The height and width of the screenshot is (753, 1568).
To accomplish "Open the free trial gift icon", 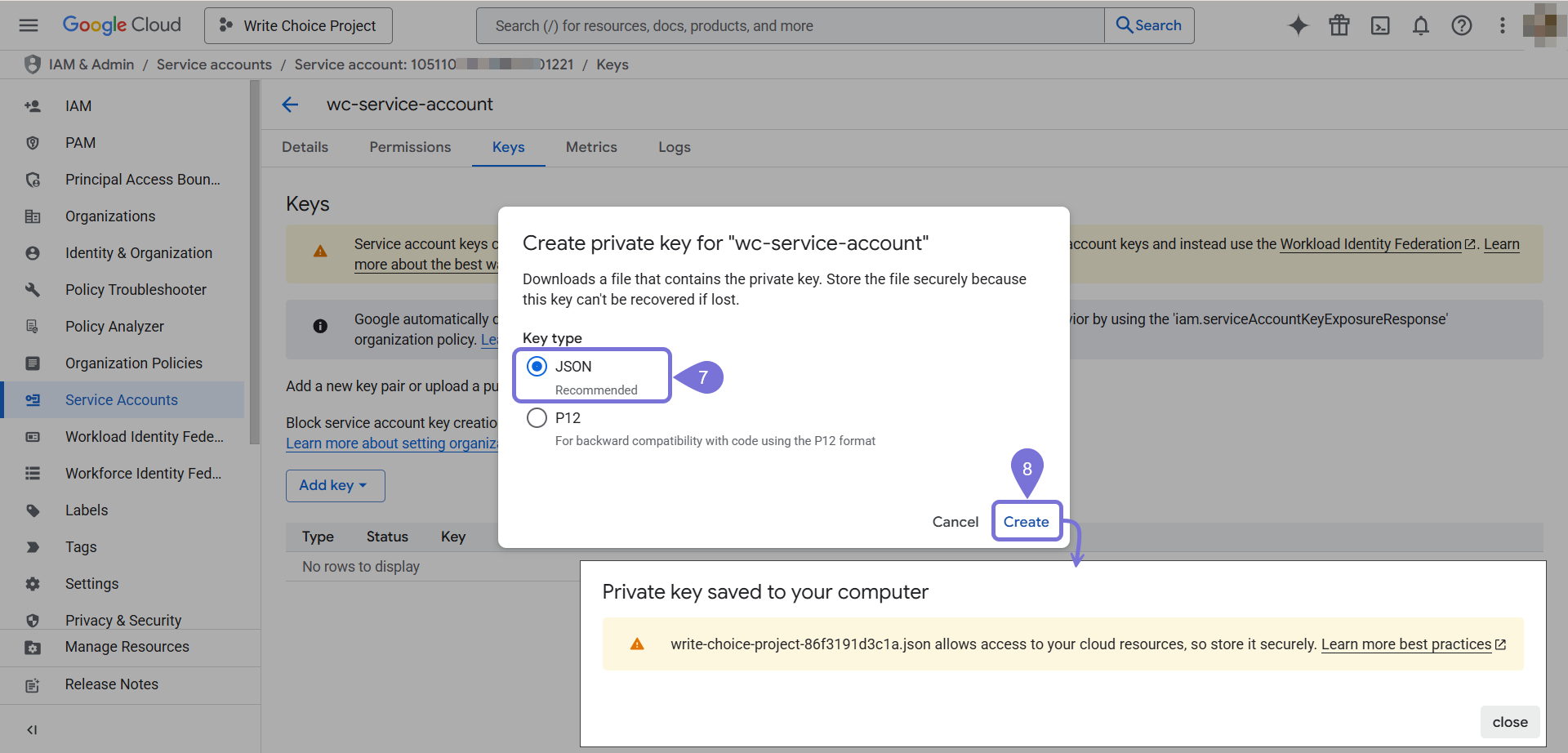I will pyautogui.click(x=1339, y=25).
